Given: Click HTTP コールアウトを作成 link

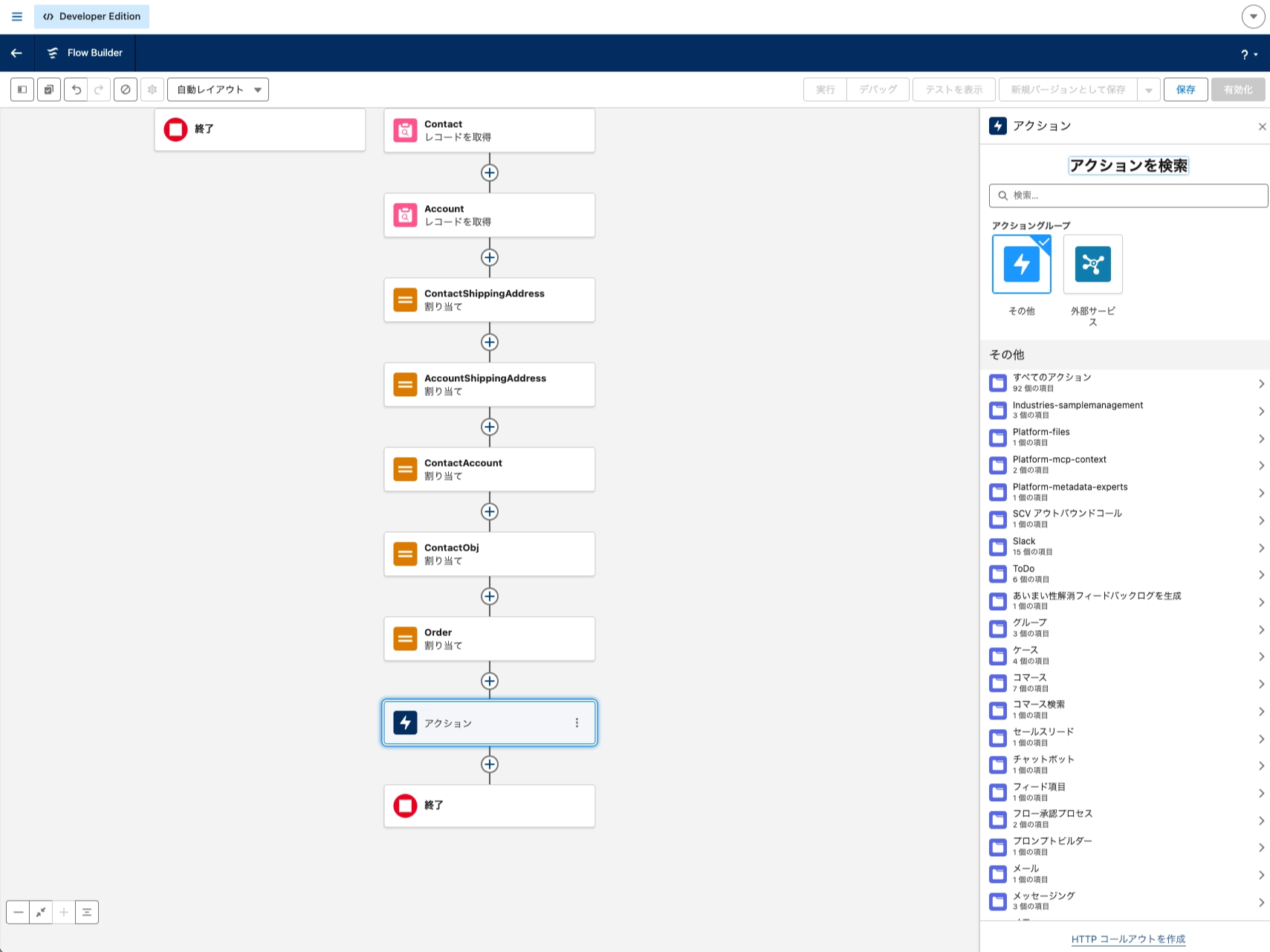Looking at the screenshot, I should (x=1128, y=939).
